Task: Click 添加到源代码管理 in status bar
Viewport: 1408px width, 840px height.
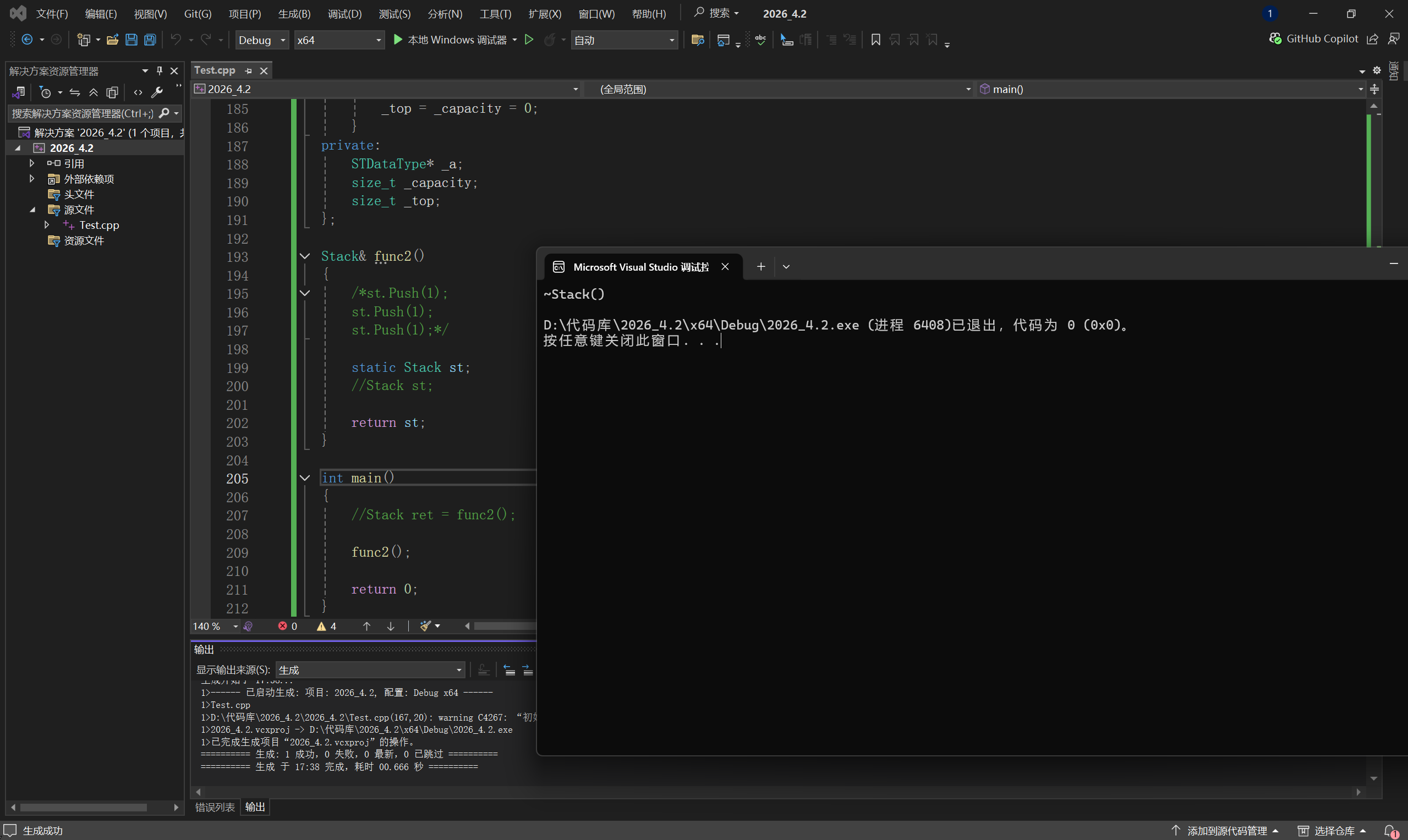Action: pos(1226,831)
